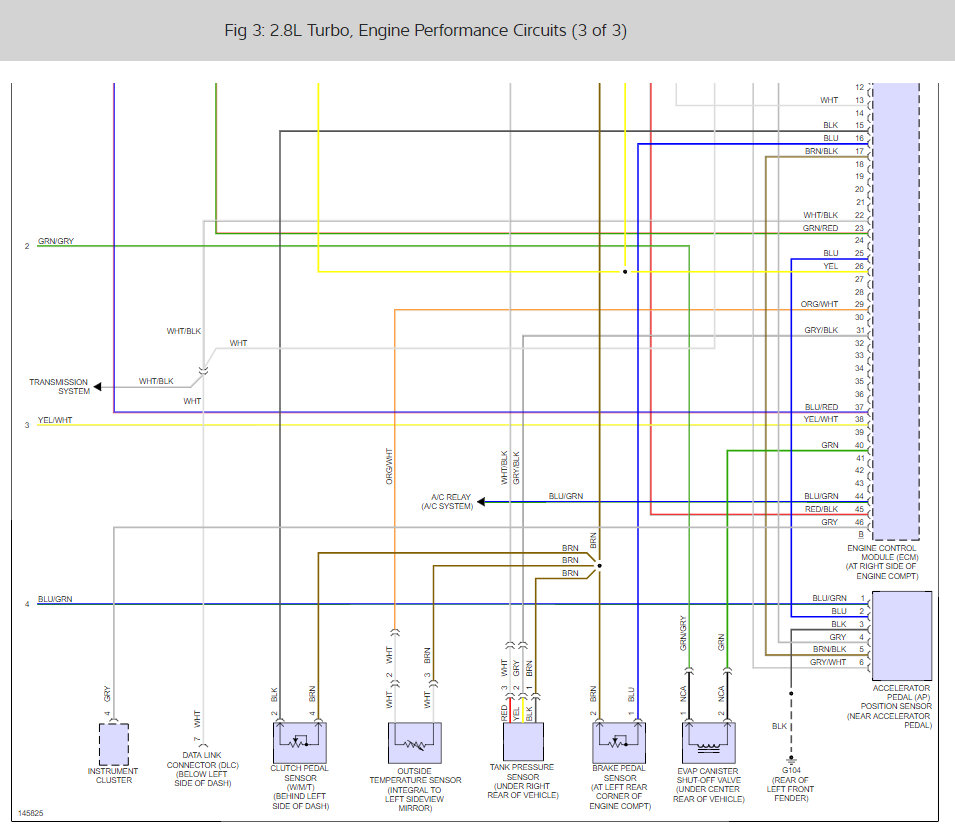Click the ACCELERATOR PEDAL (AP) POSITION SENSOR caption
Image resolution: width=955 pixels, height=830 pixels.
[x=889, y=706]
